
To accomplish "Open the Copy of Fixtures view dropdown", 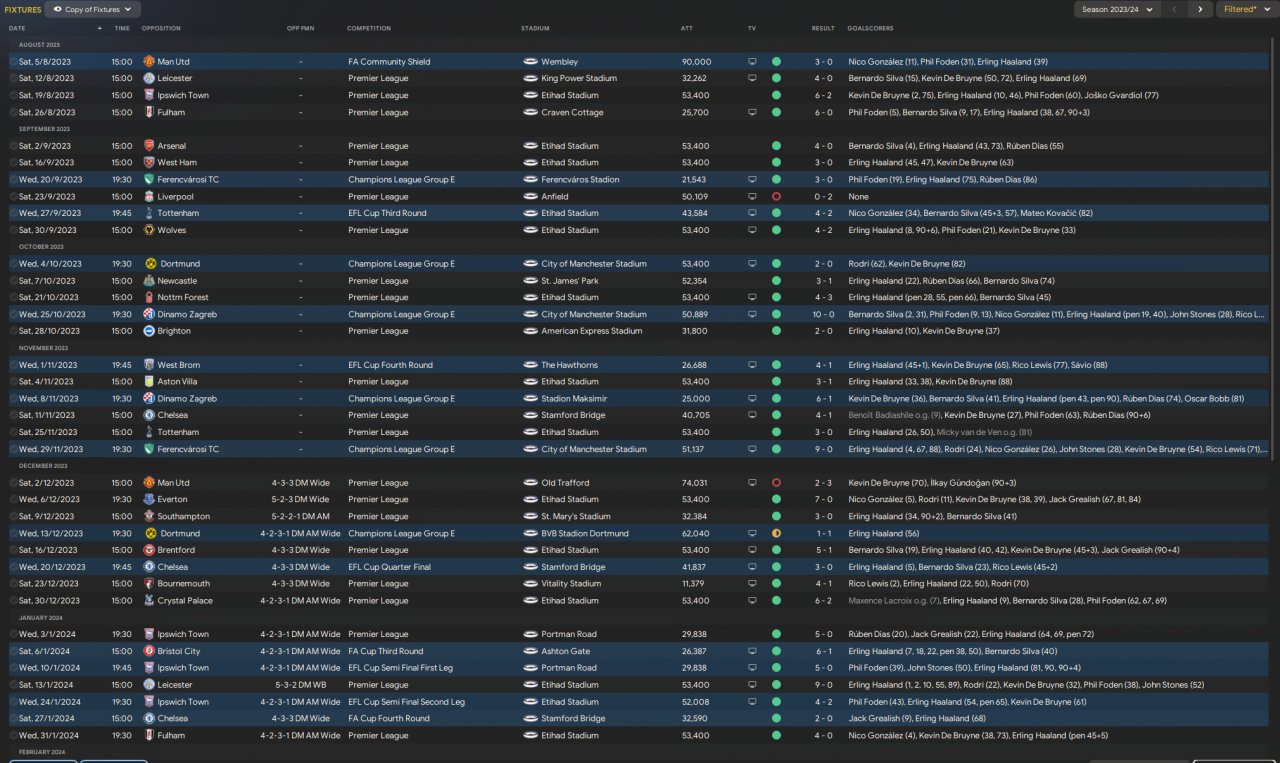I will coord(94,9).
